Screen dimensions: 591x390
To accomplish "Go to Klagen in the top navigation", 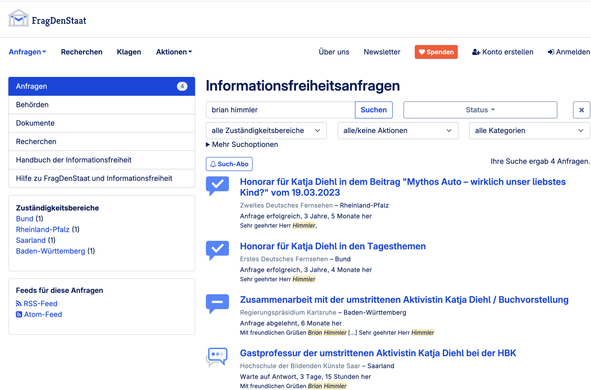I will pyautogui.click(x=129, y=52).
